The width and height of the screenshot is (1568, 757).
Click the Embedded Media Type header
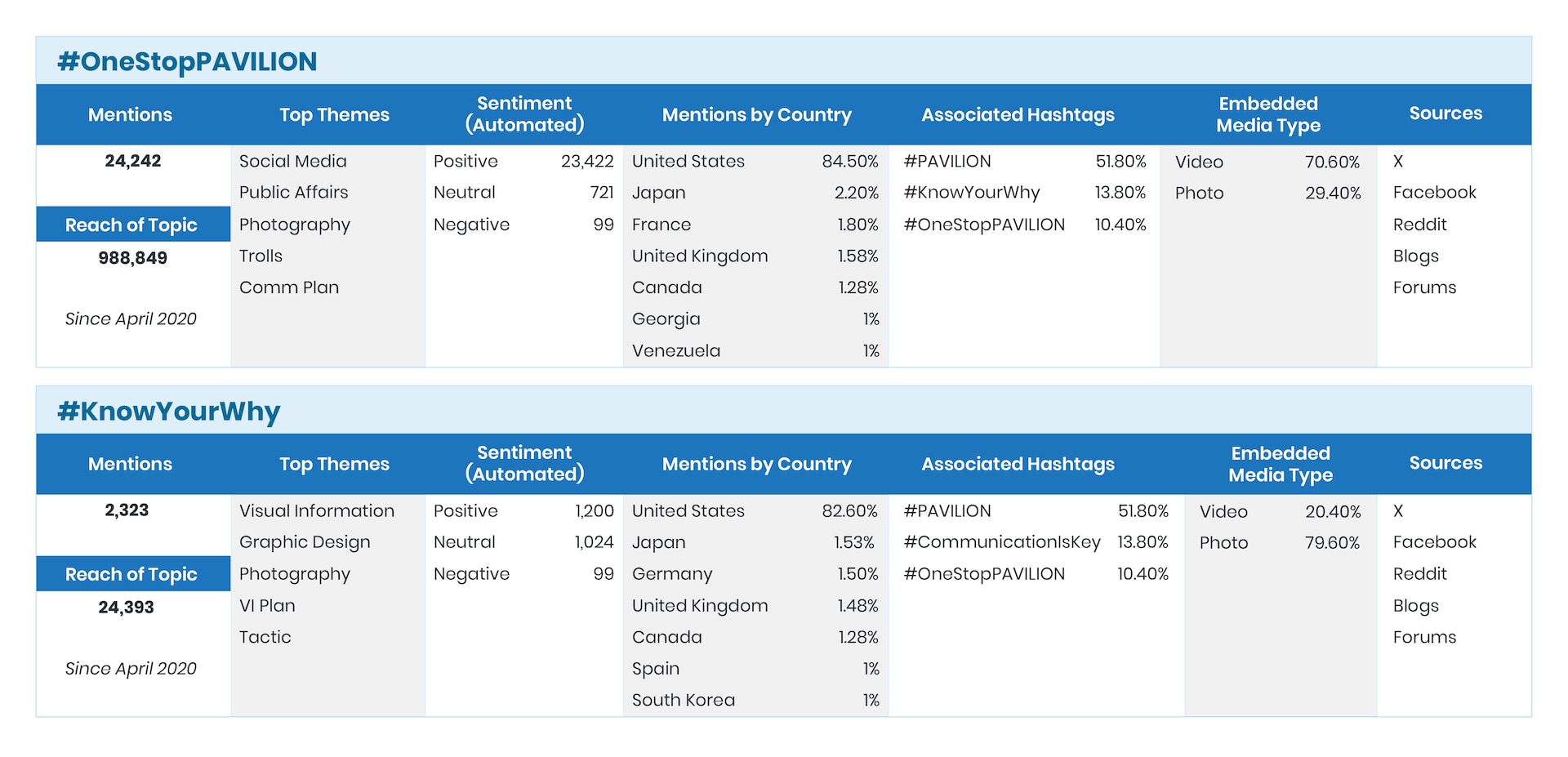(1267, 114)
